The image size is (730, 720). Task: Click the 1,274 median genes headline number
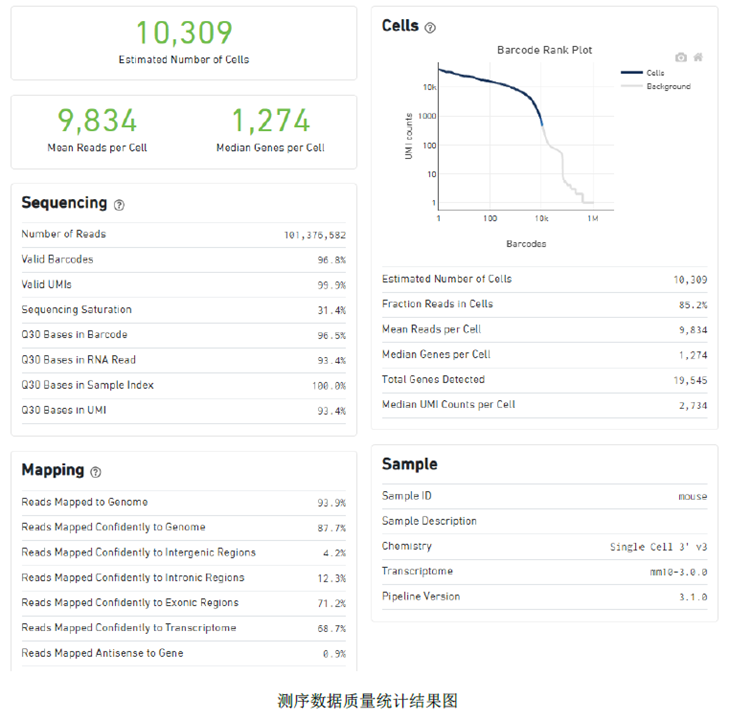[270, 120]
